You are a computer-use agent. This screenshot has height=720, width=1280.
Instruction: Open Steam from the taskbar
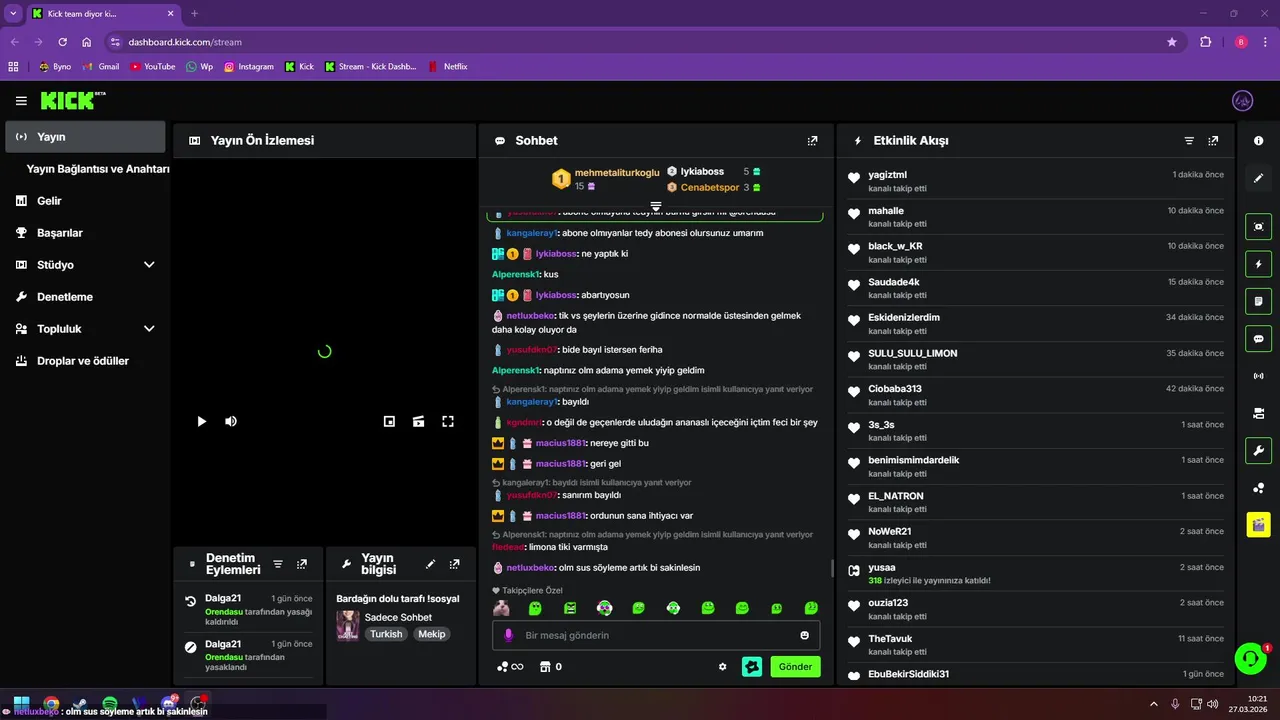[x=80, y=704]
